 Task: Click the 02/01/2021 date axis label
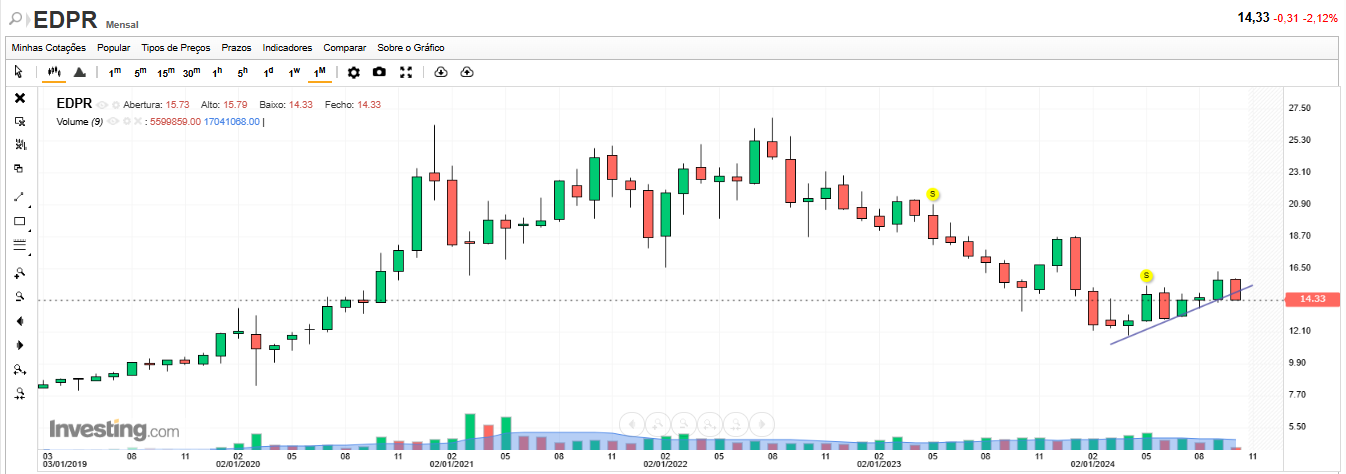pos(452,464)
